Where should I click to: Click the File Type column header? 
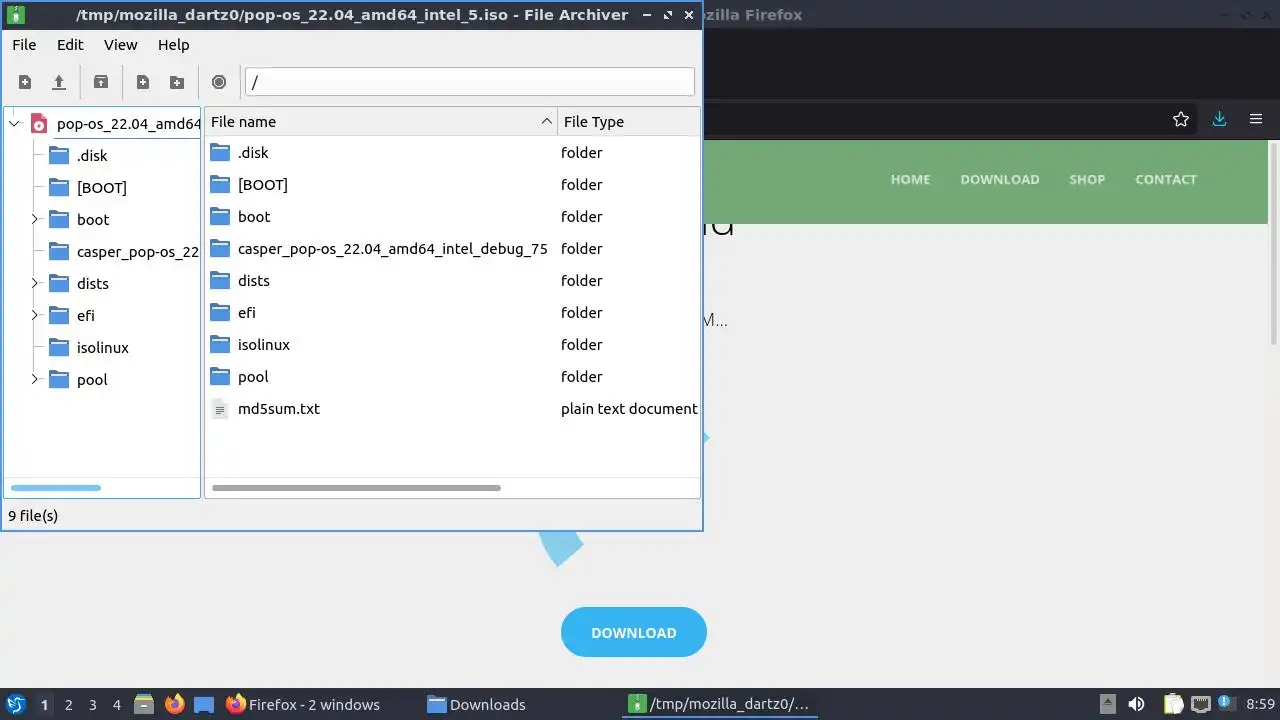629,121
